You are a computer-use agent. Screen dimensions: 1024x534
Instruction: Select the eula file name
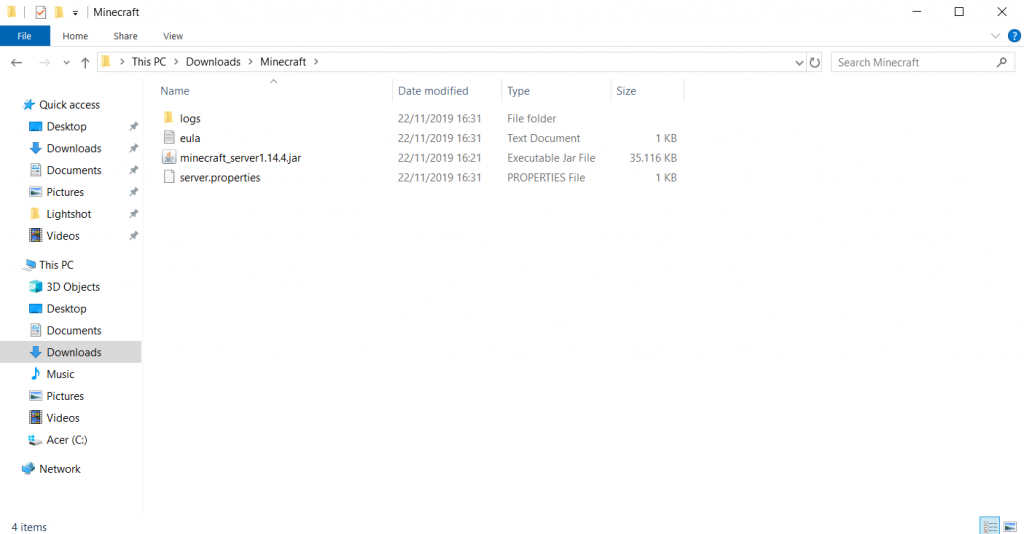coord(190,138)
